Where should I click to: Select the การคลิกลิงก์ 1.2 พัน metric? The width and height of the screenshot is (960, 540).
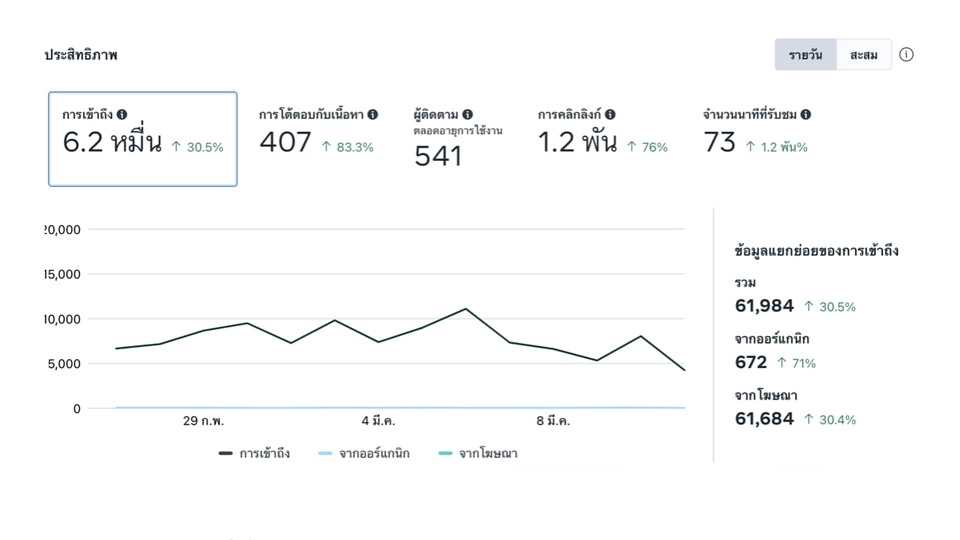pyautogui.click(x=602, y=133)
